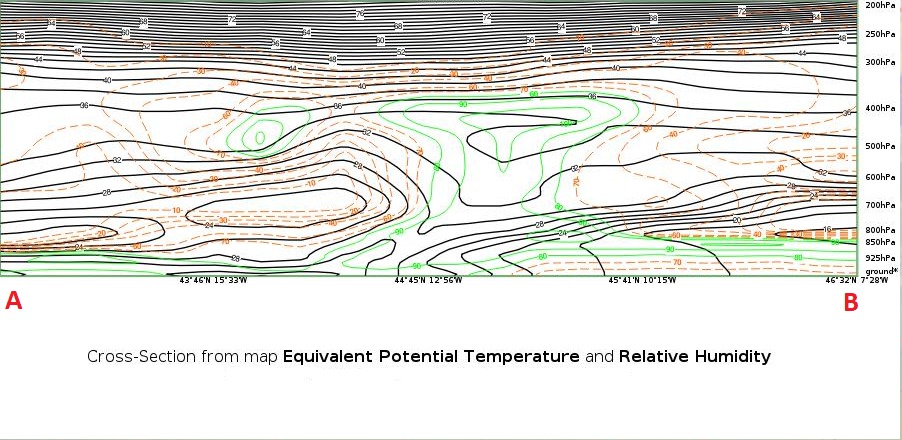Screen dimensions: 902x440
Task: Click the 43°46'N 15°33'W coordinate label
Action: point(213,281)
